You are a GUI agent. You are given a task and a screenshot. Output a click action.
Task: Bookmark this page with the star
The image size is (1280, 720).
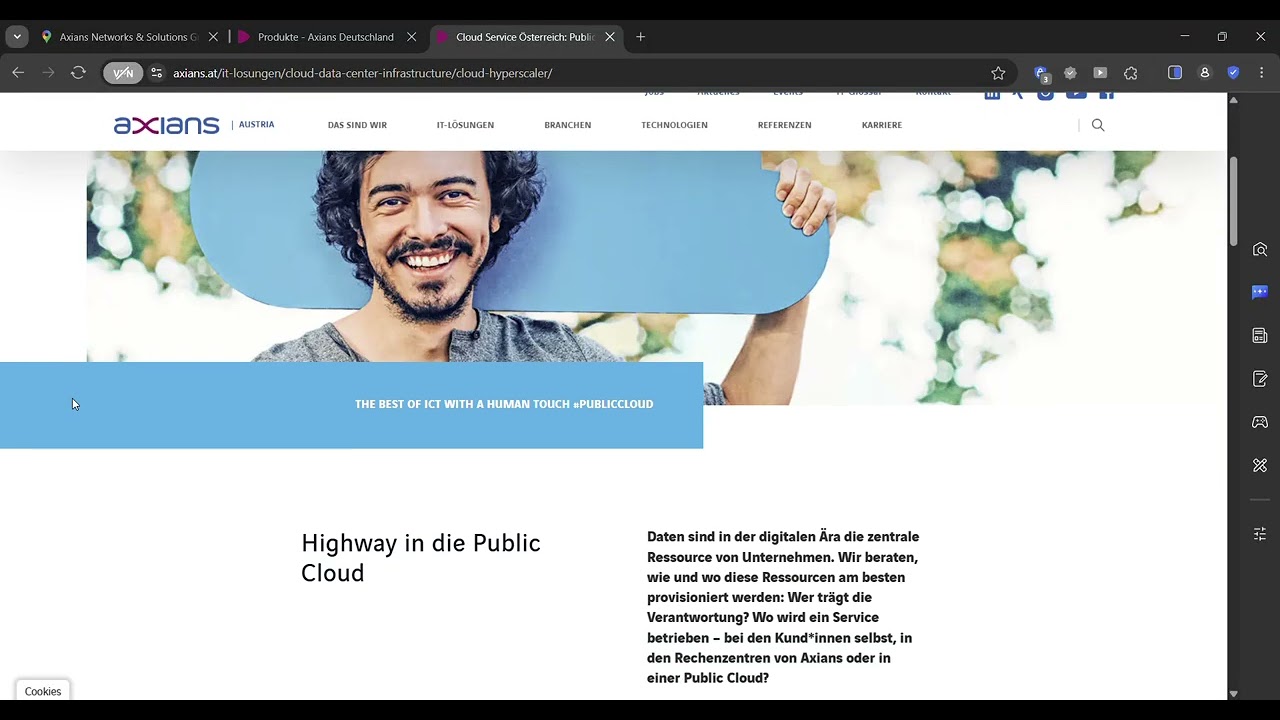tap(998, 73)
